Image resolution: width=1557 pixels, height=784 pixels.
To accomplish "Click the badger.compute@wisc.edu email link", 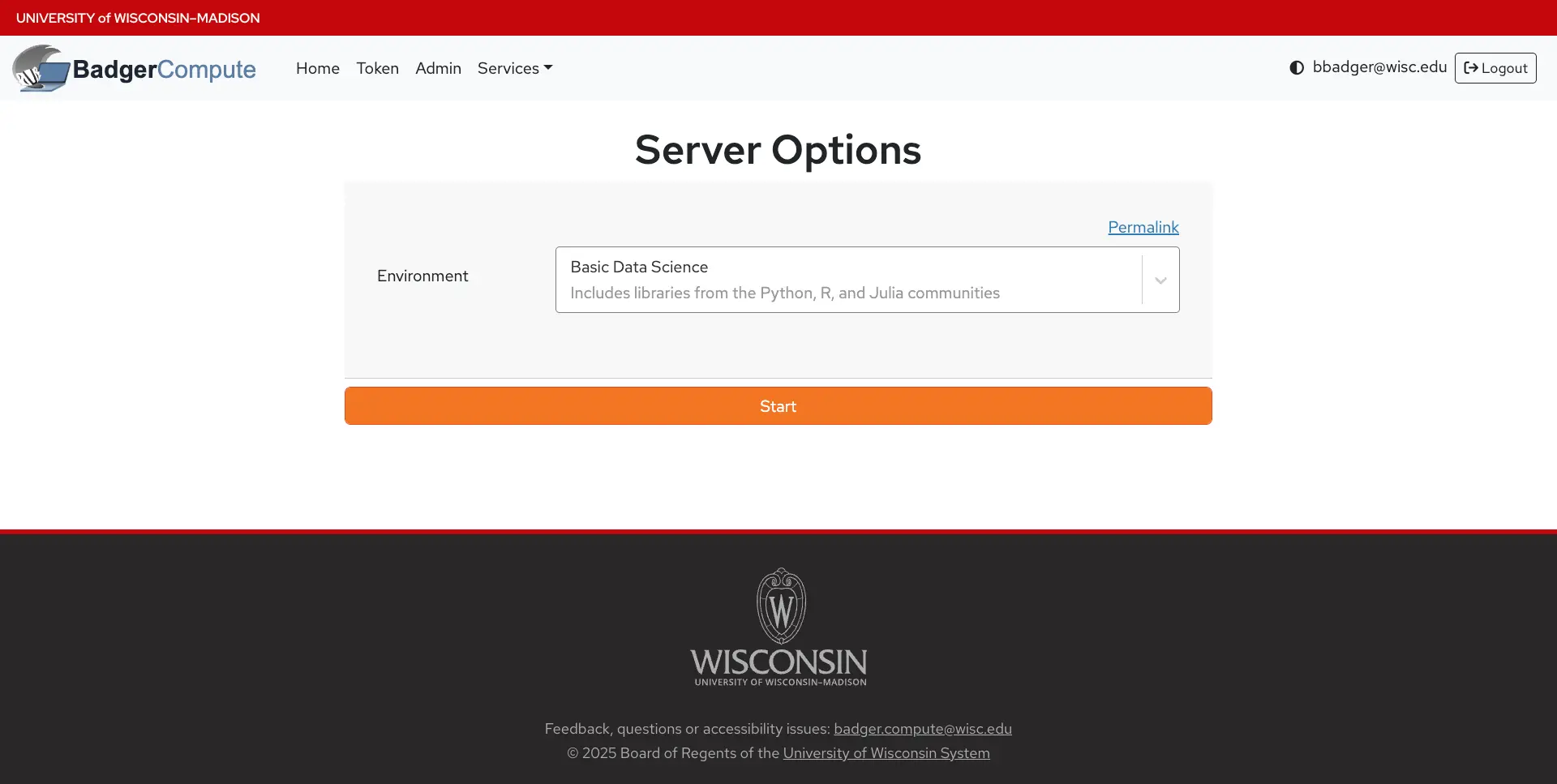I will [922, 729].
